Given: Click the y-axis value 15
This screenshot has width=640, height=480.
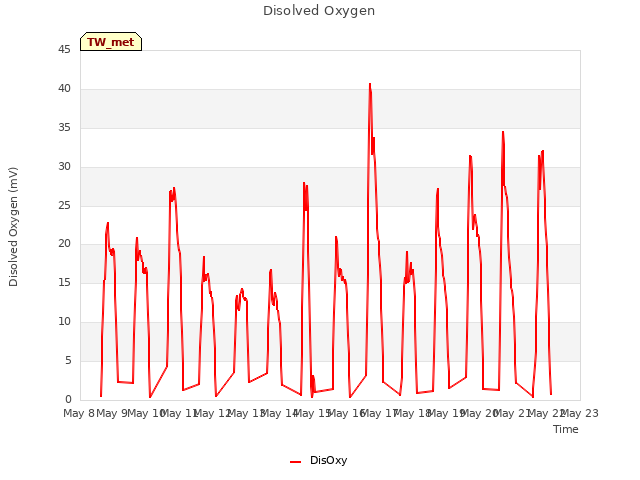Looking at the screenshot, I should pyautogui.click(x=64, y=282).
